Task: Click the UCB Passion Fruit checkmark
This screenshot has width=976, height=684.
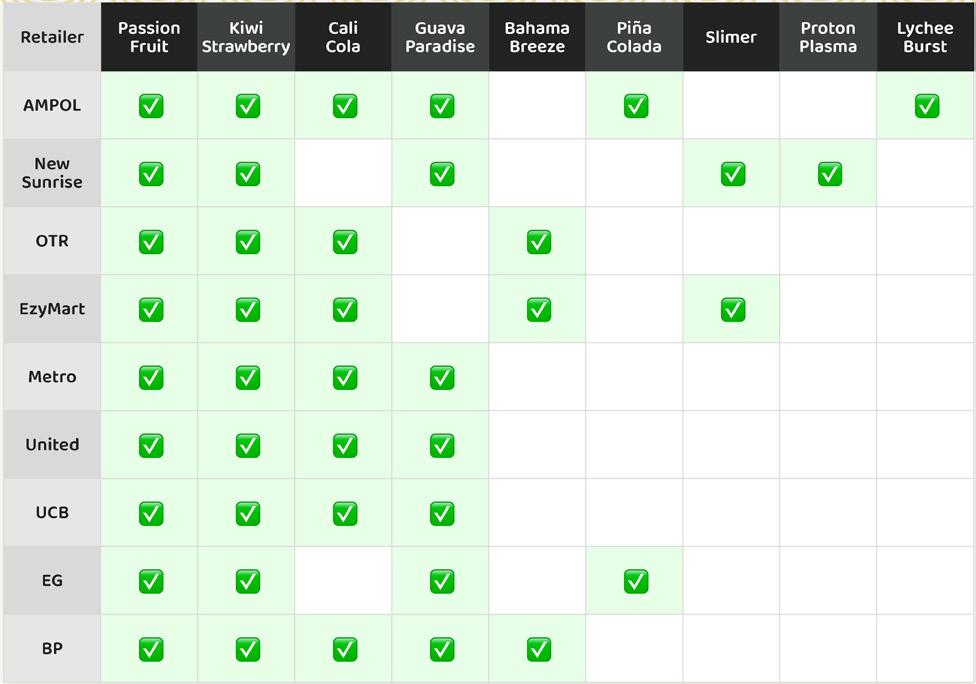Action: (151, 513)
